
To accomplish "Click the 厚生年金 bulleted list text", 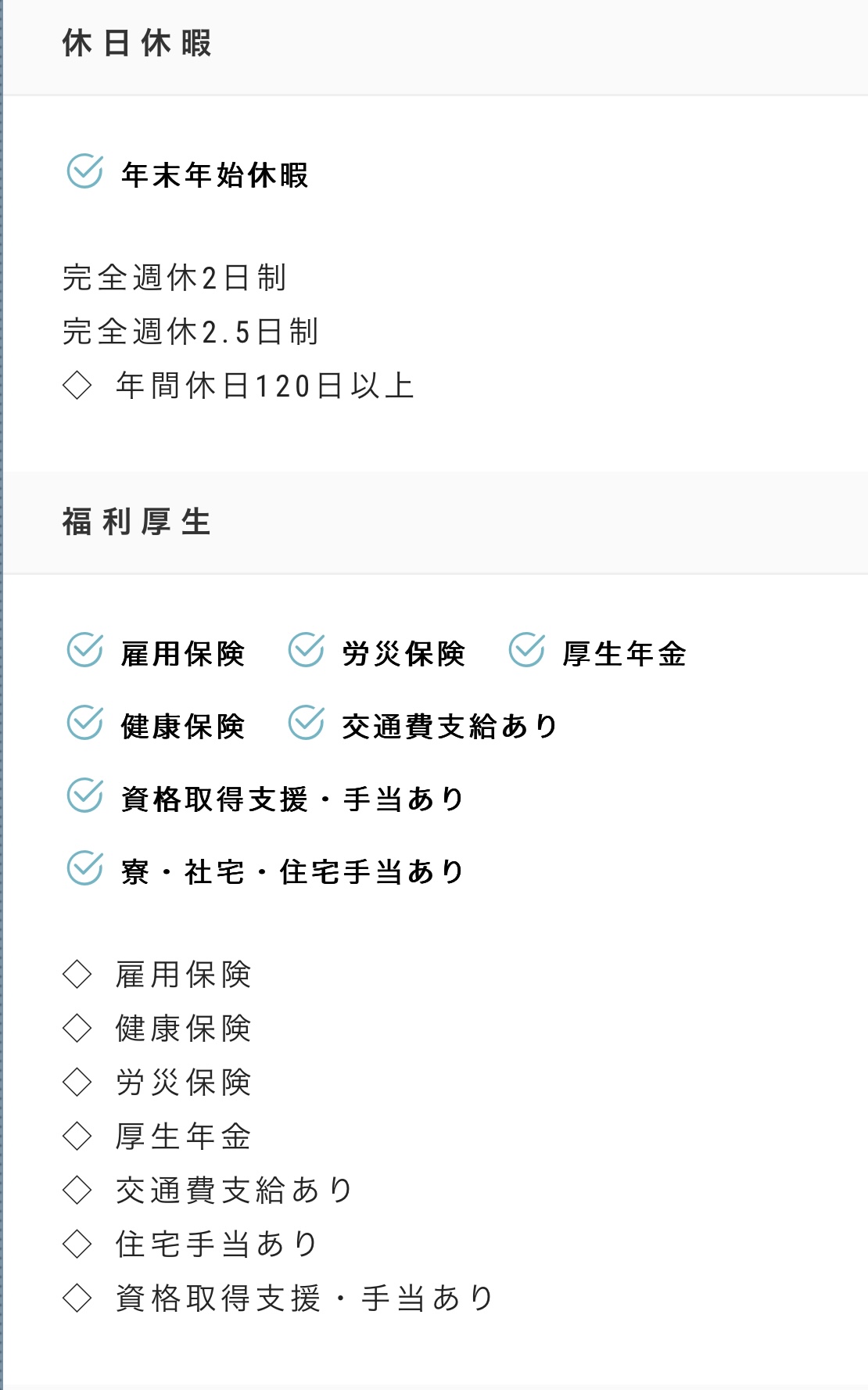I will pyautogui.click(x=184, y=1136).
